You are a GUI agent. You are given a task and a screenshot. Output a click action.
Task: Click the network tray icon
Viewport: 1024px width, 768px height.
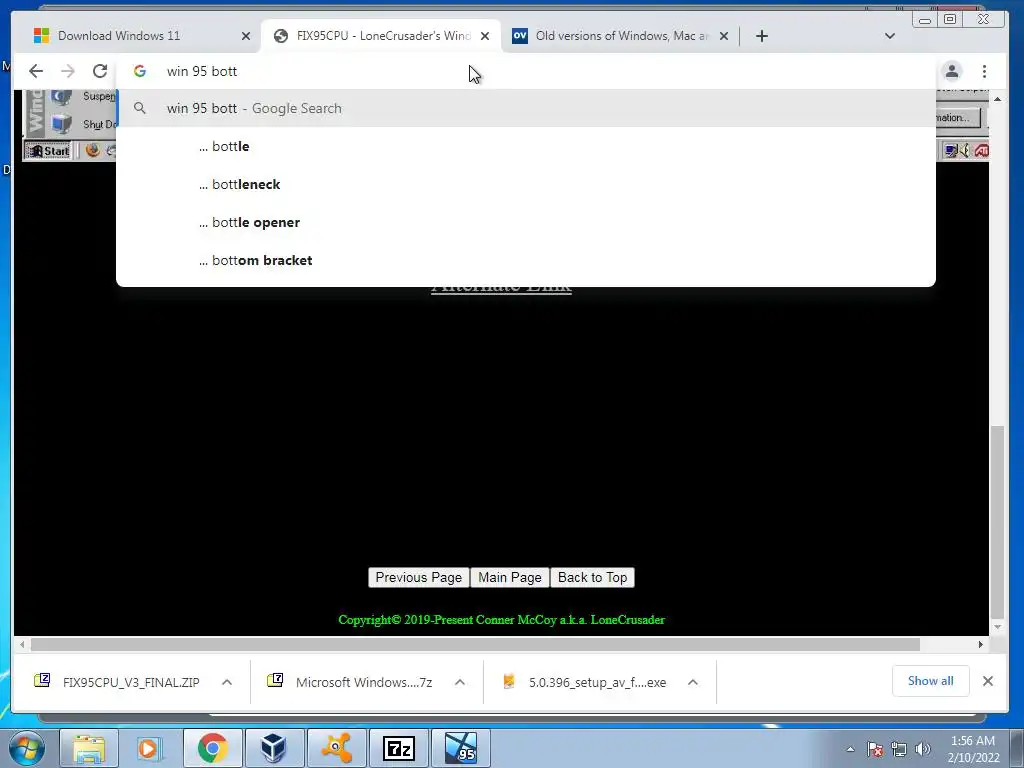pyautogui.click(x=899, y=749)
